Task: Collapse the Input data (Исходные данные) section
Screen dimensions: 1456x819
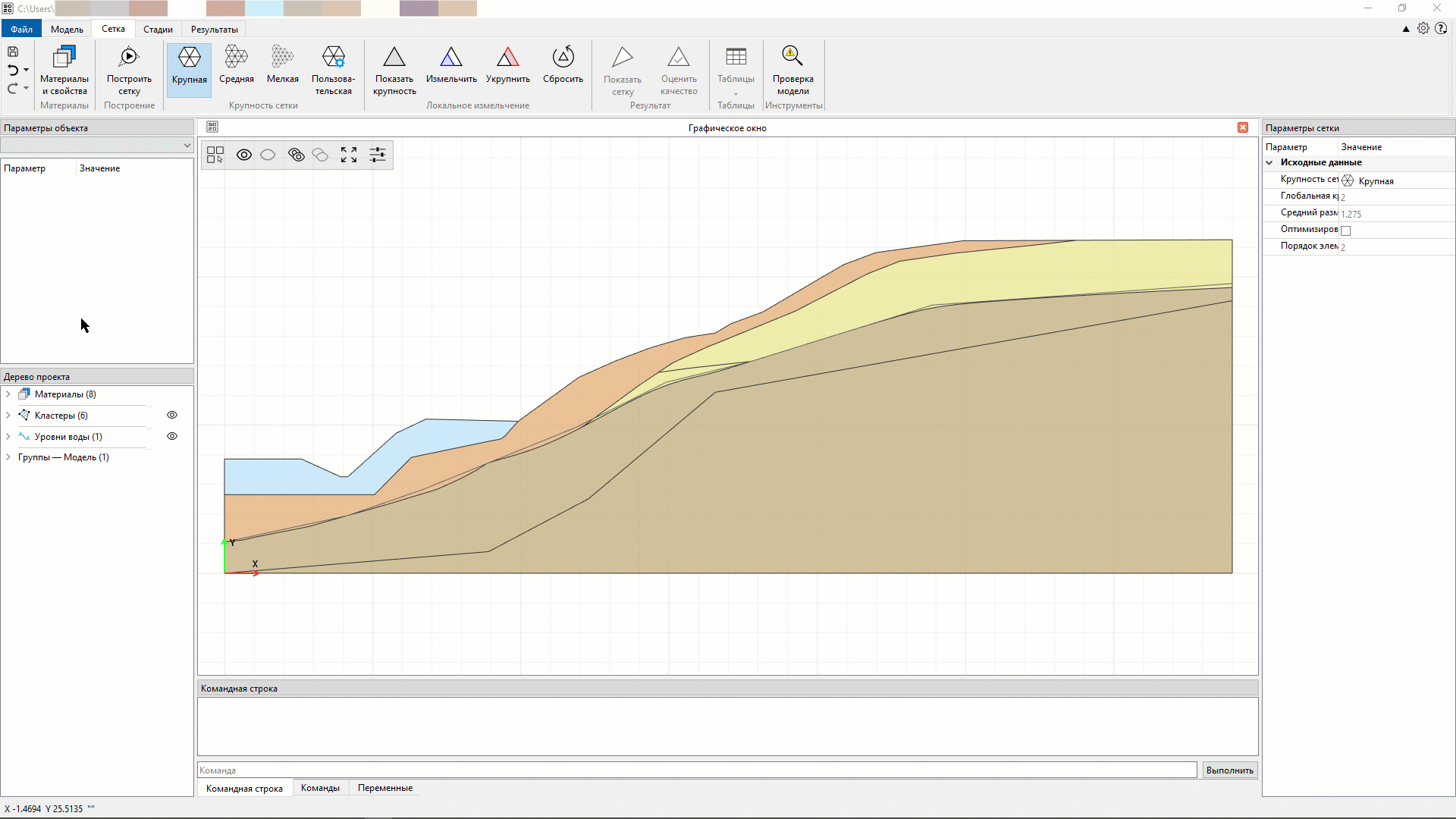Action: 1269,162
